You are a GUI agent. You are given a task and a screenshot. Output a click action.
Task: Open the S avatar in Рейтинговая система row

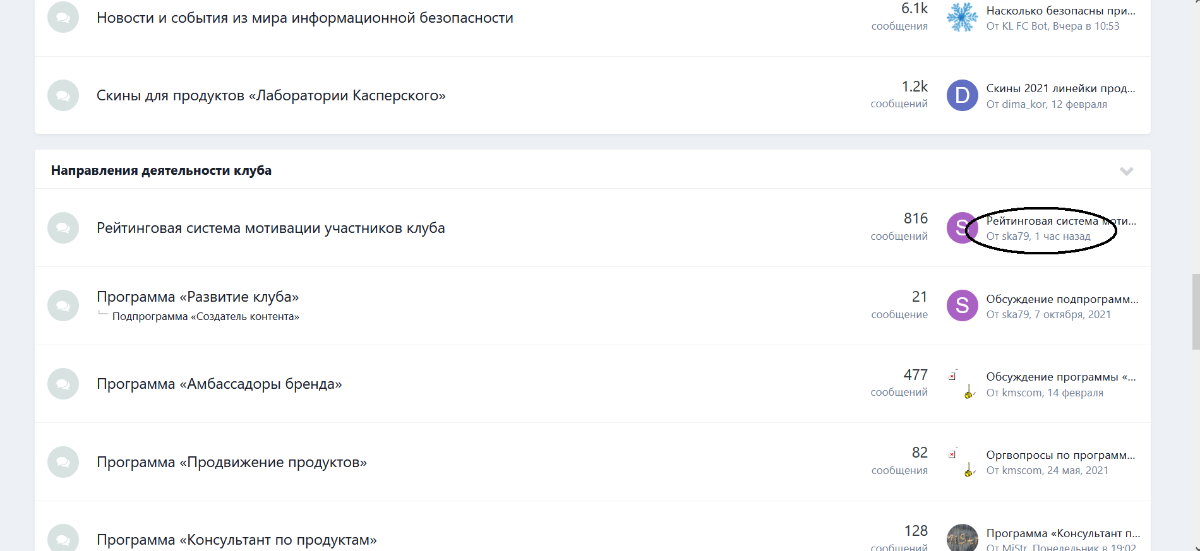click(x=962, y=227)
